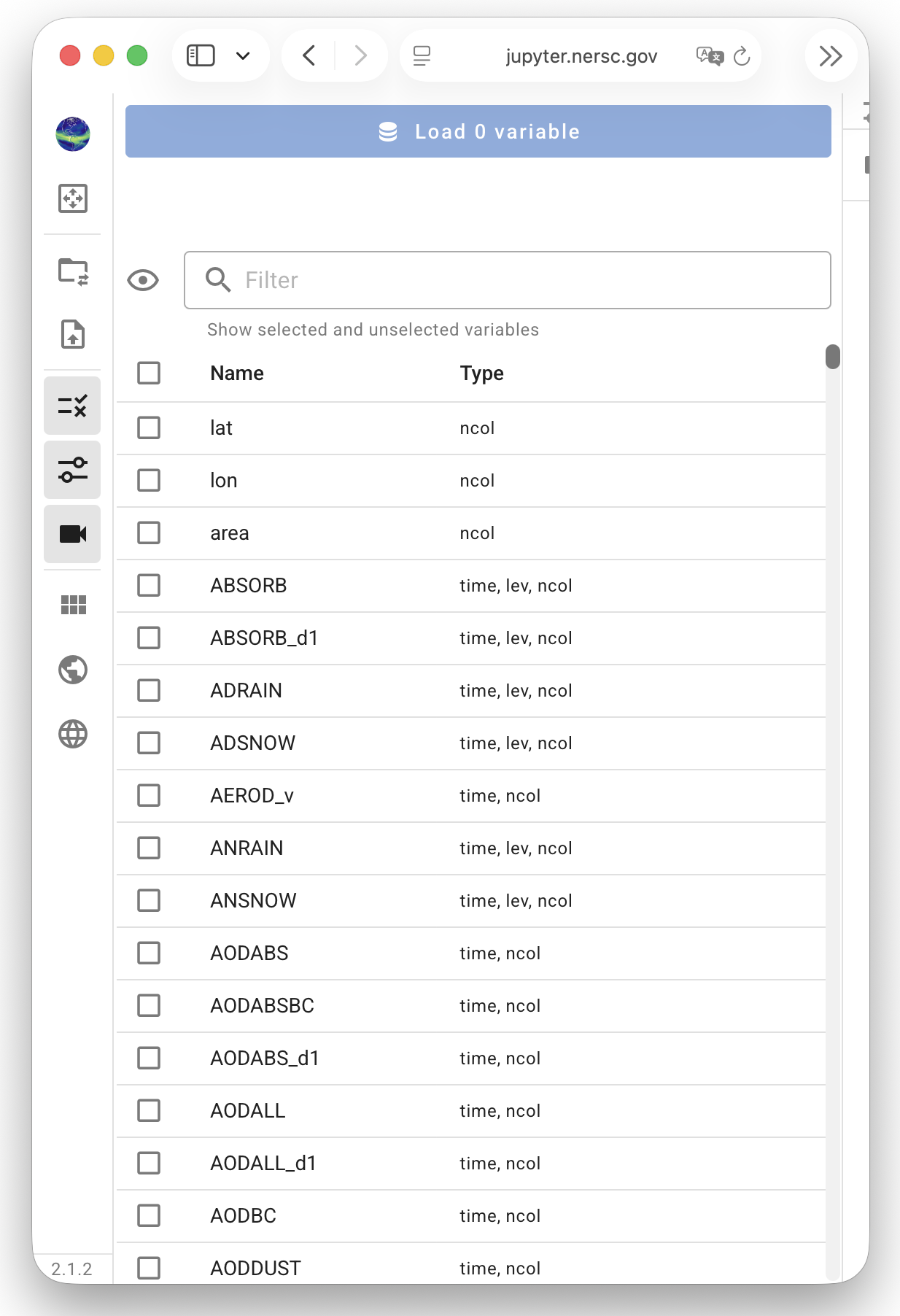The image size is (900, 1316).
Task: Select the AODALL_d1 variable checkbox
Action: click(149, 1163)
